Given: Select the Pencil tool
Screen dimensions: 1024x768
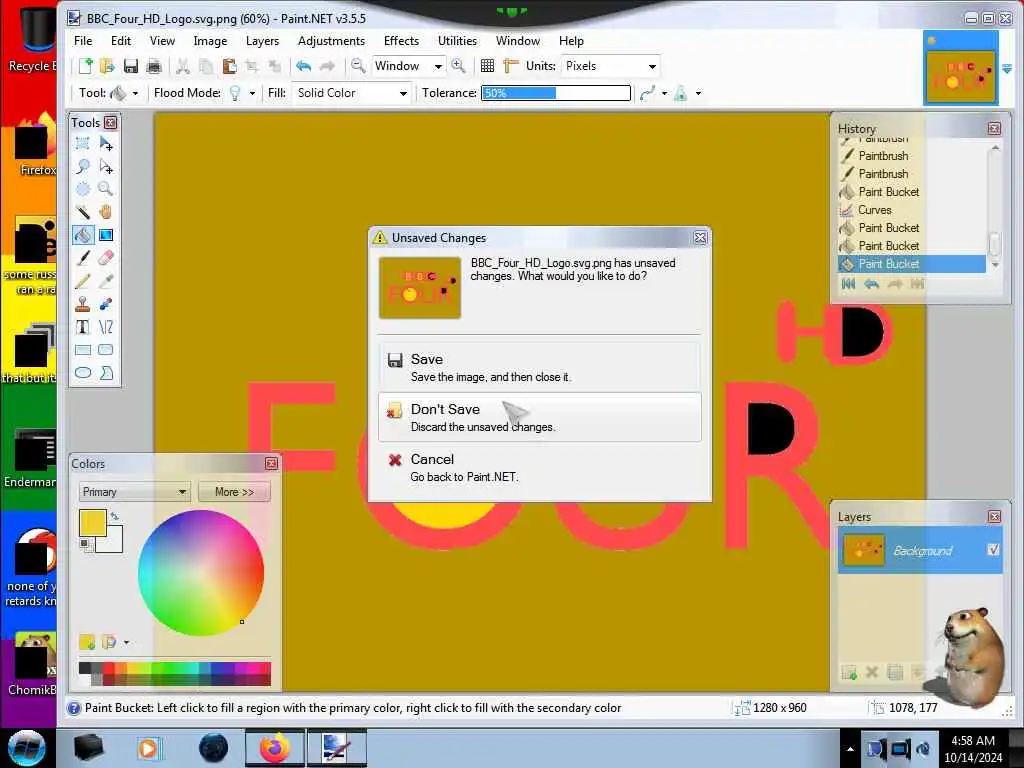Looking at the screenshot, I should pyautogui.click(x=83, y=281).
